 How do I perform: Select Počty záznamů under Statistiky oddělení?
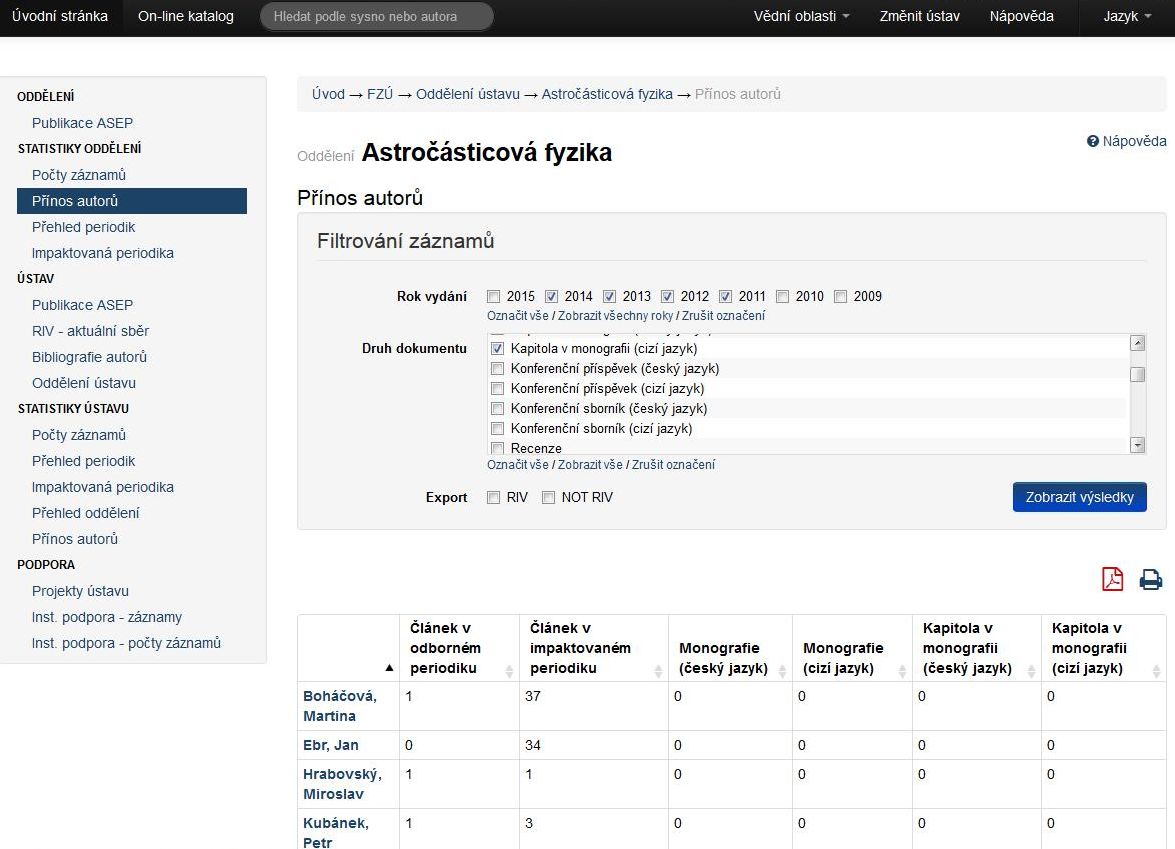pyautogui.click(x=79, y=175)
